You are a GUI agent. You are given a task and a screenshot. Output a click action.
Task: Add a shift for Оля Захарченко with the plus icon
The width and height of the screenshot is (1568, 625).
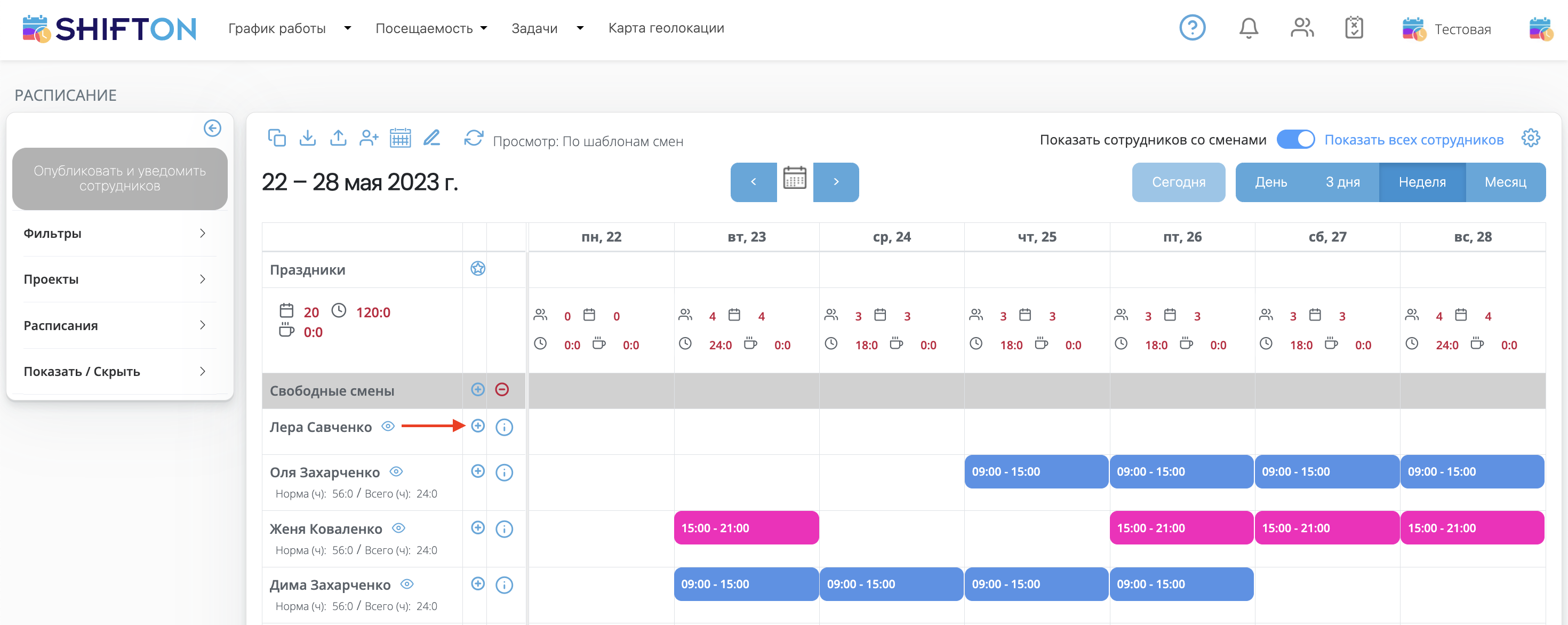(x=478, y=471)
